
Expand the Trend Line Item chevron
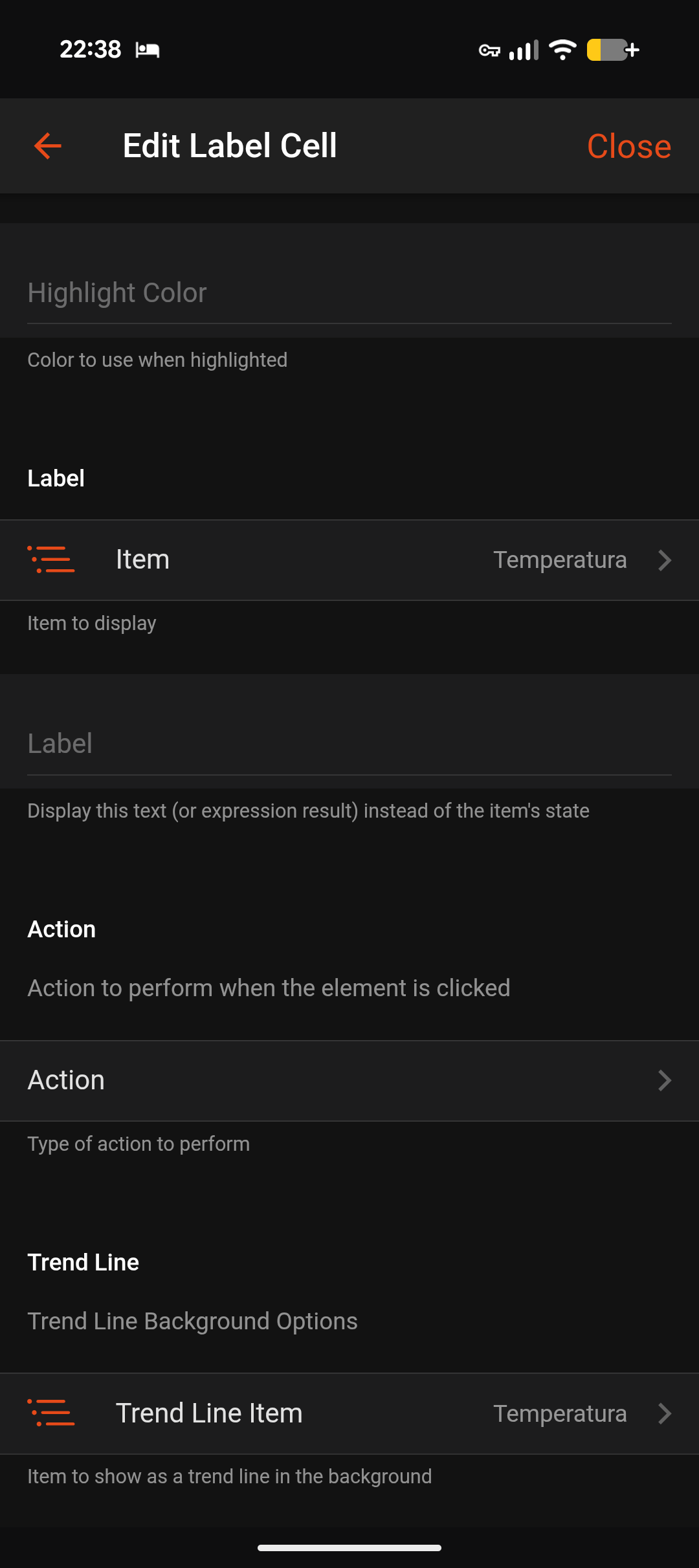(x=664, y=1414)
